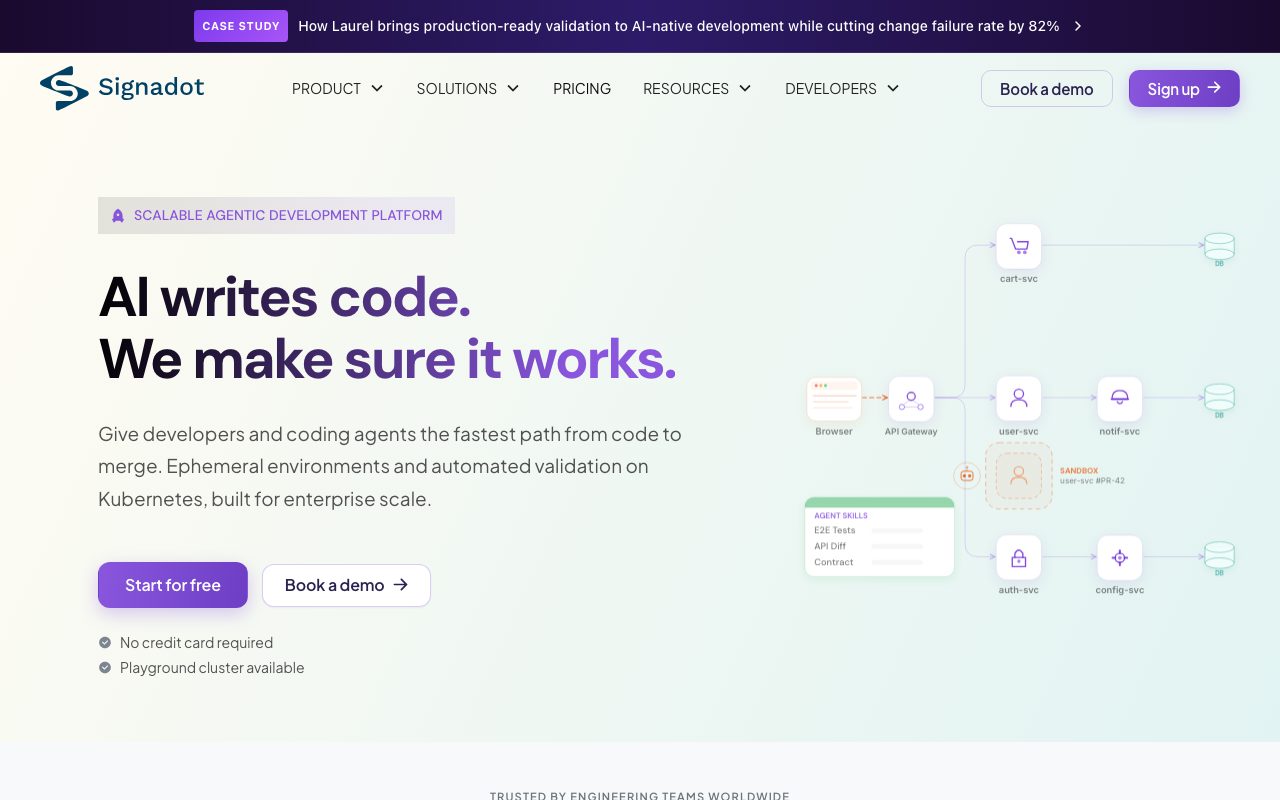Viewport: 1280px width, 800px height.
Task: Click the Contract row in Agent Skills
Action: pos(868,562)
